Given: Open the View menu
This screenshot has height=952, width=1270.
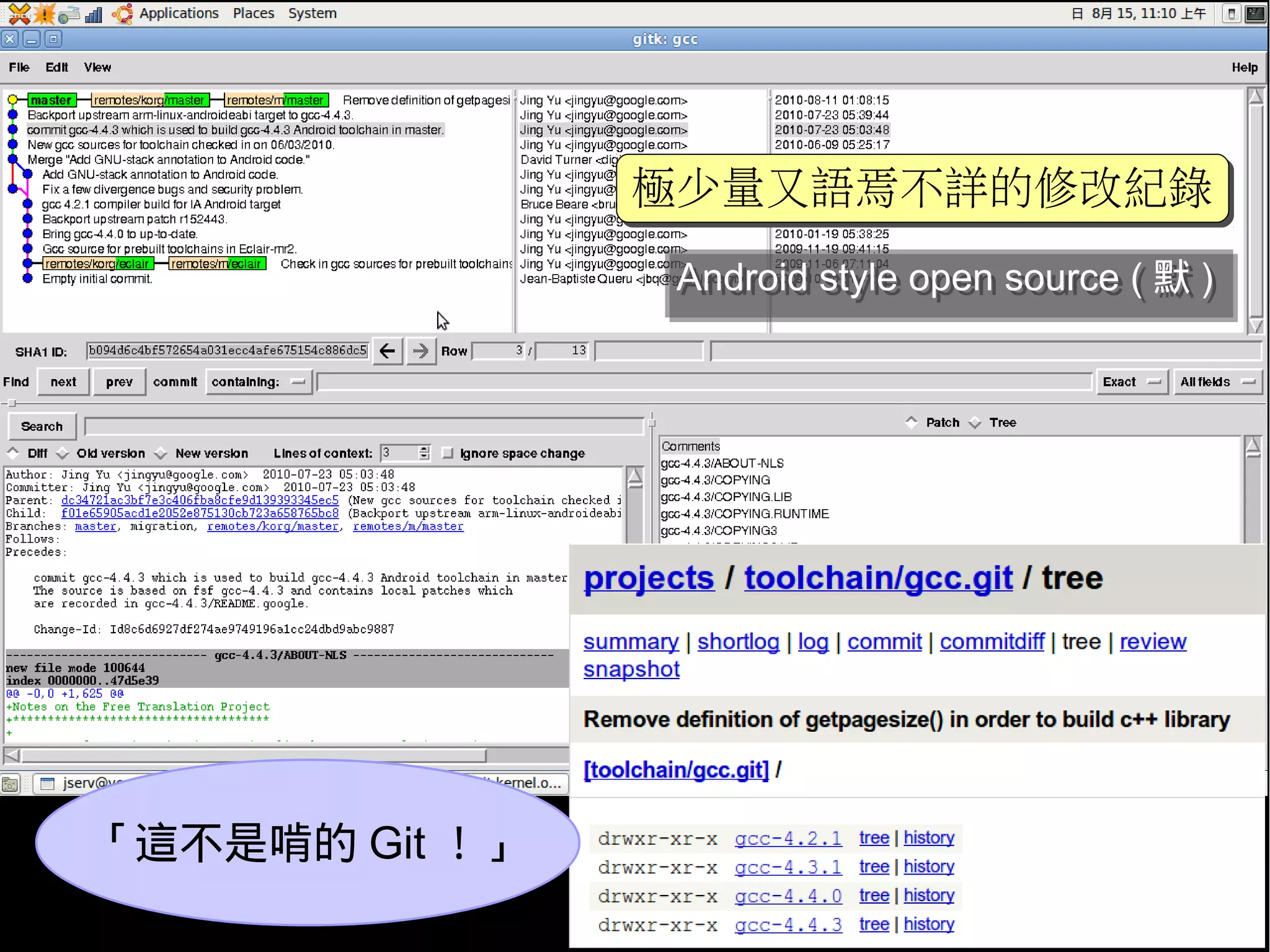Looking at the screenshot, I should [97, 67].
